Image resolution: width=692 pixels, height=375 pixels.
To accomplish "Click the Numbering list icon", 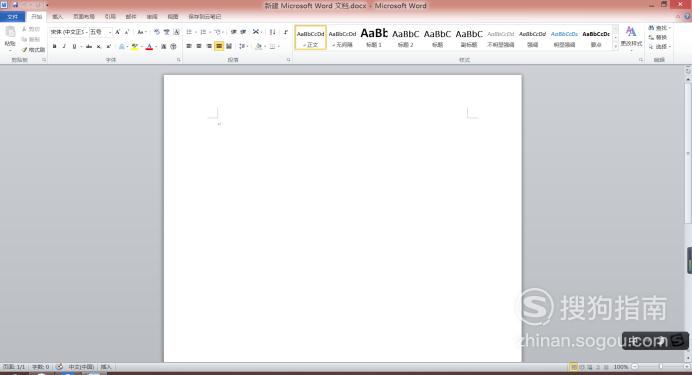I will pos(204,32).
